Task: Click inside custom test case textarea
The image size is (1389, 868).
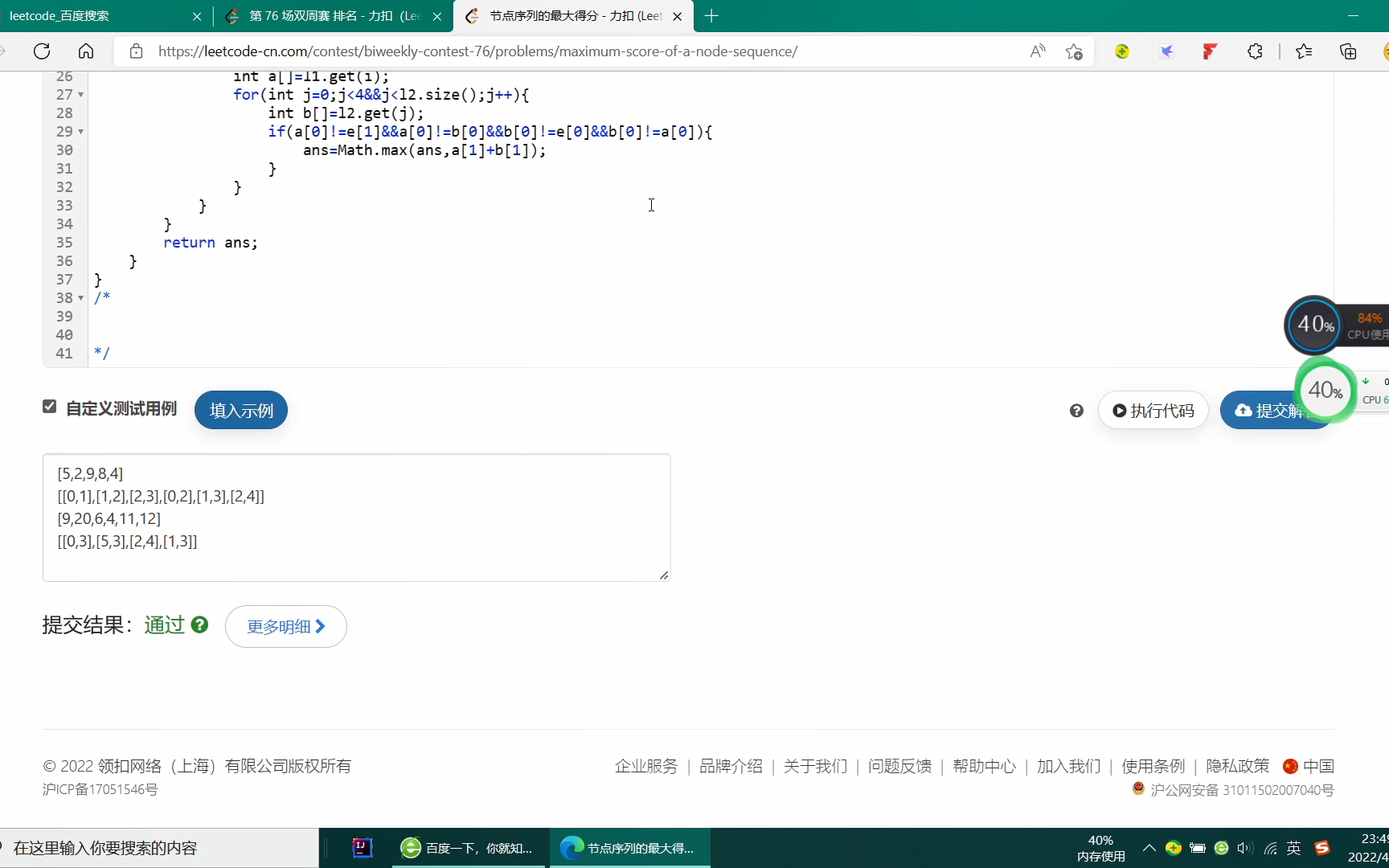Action: (357, 518)
